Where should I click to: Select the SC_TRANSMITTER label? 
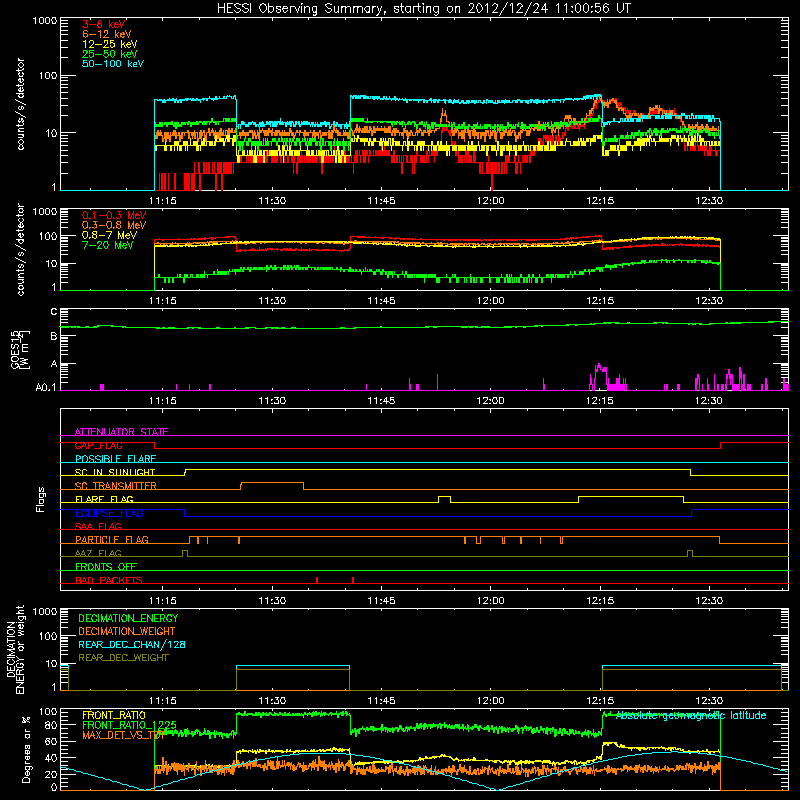(x=116, y=486)
